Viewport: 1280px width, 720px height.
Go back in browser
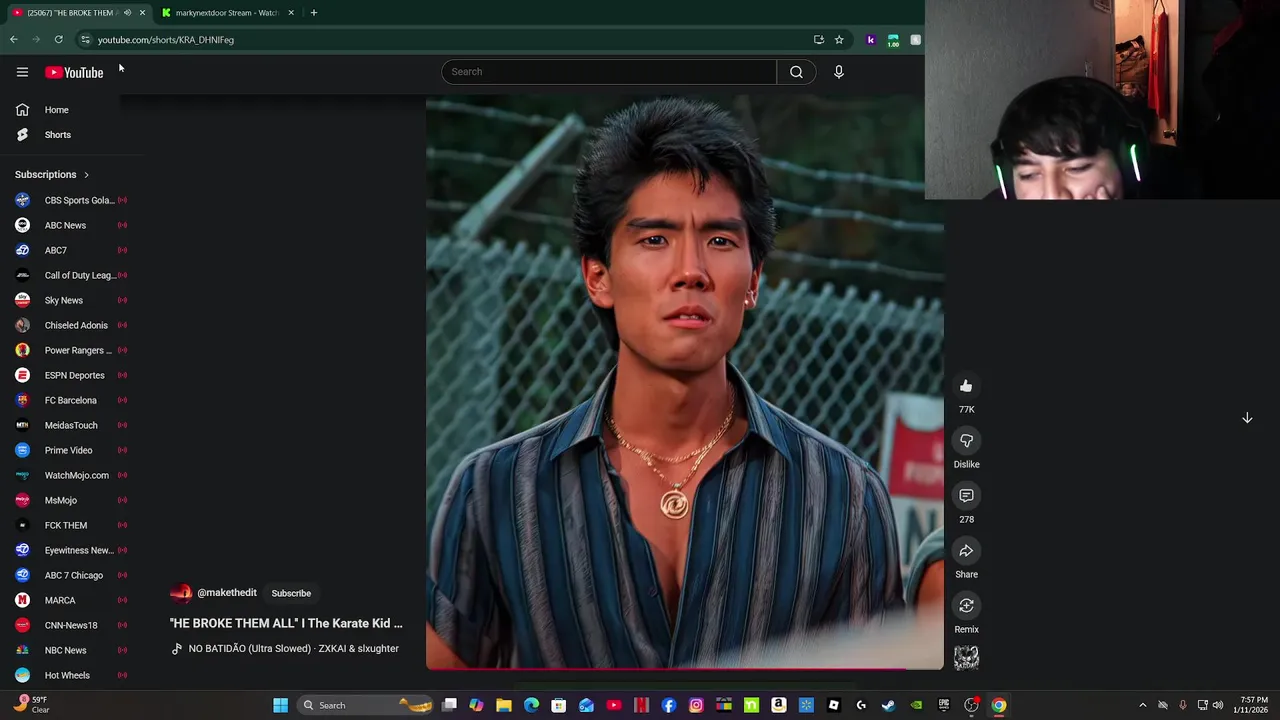click(x=13, y=40)
